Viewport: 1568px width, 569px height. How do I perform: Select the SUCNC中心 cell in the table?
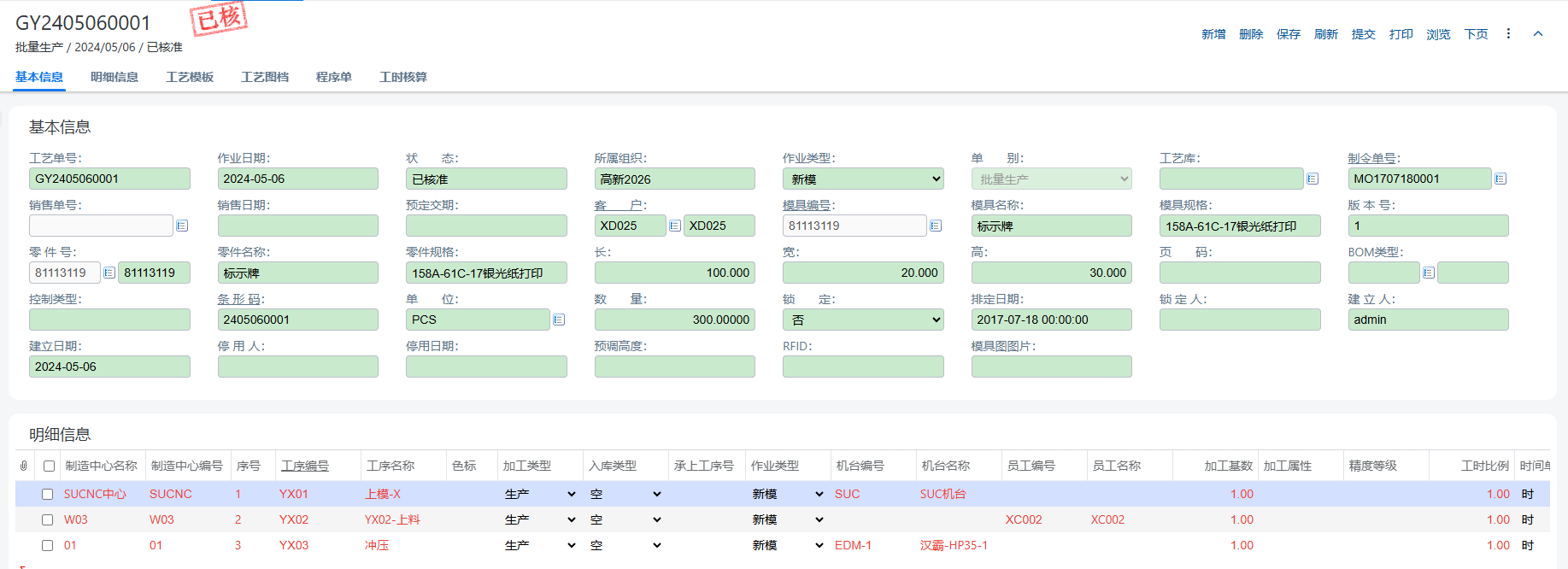[95, 494]
